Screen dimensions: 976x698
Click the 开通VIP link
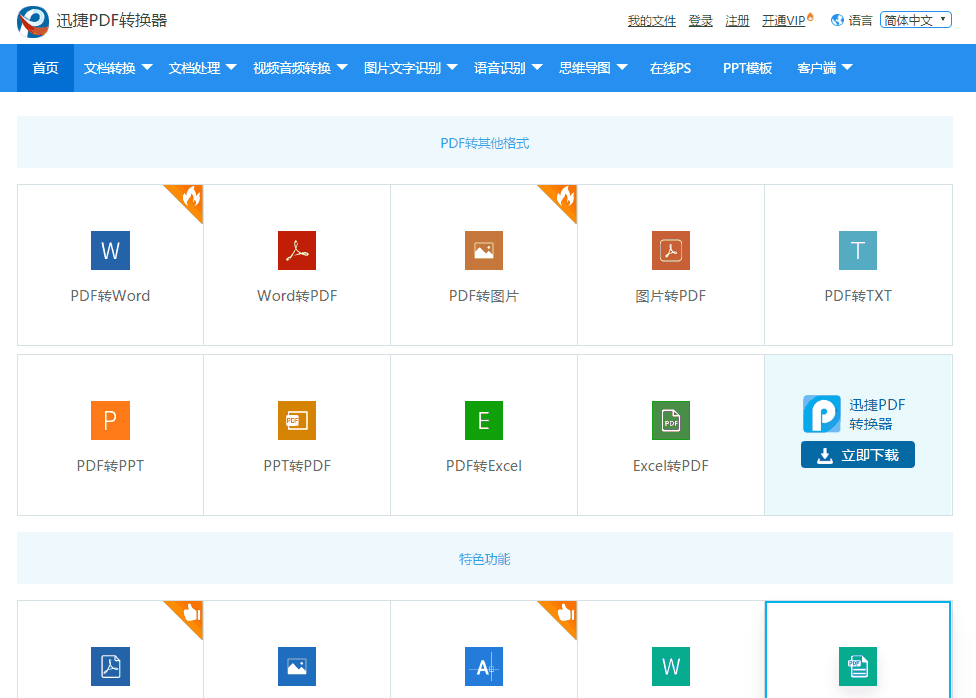(784, 21)
